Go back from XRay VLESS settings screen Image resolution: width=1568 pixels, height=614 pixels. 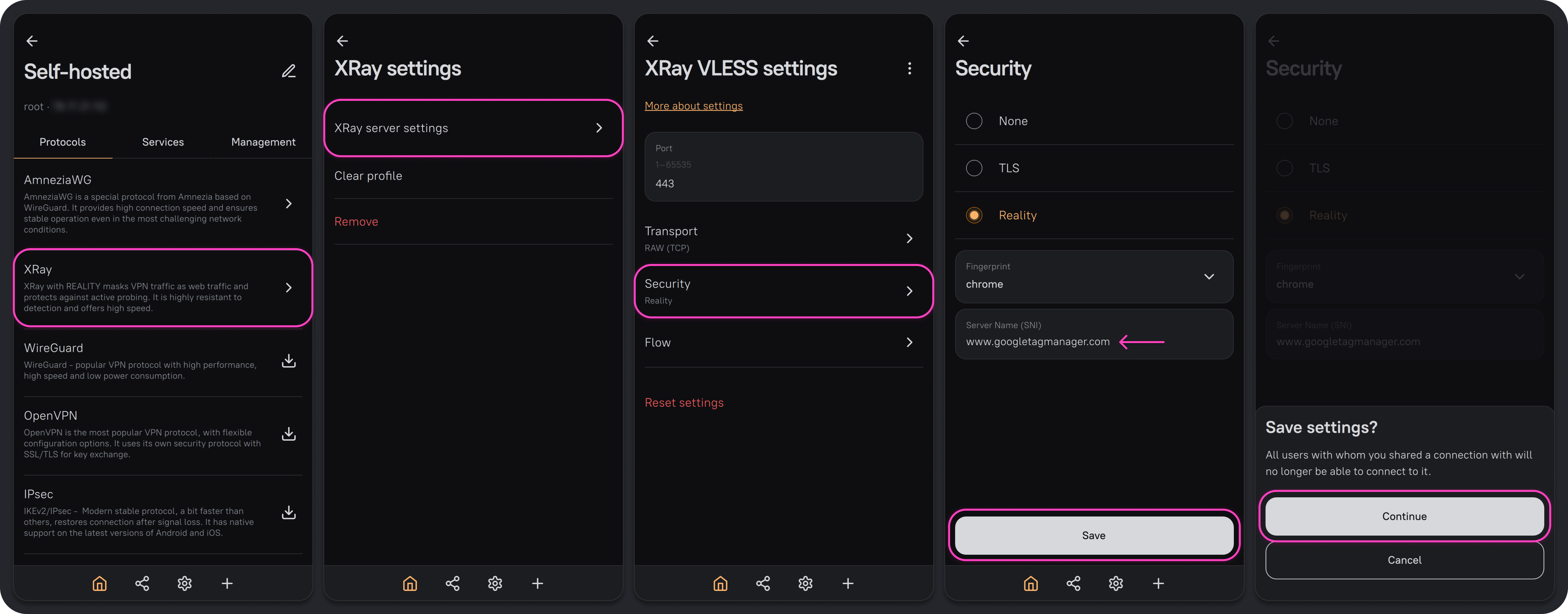click(653, 41)
